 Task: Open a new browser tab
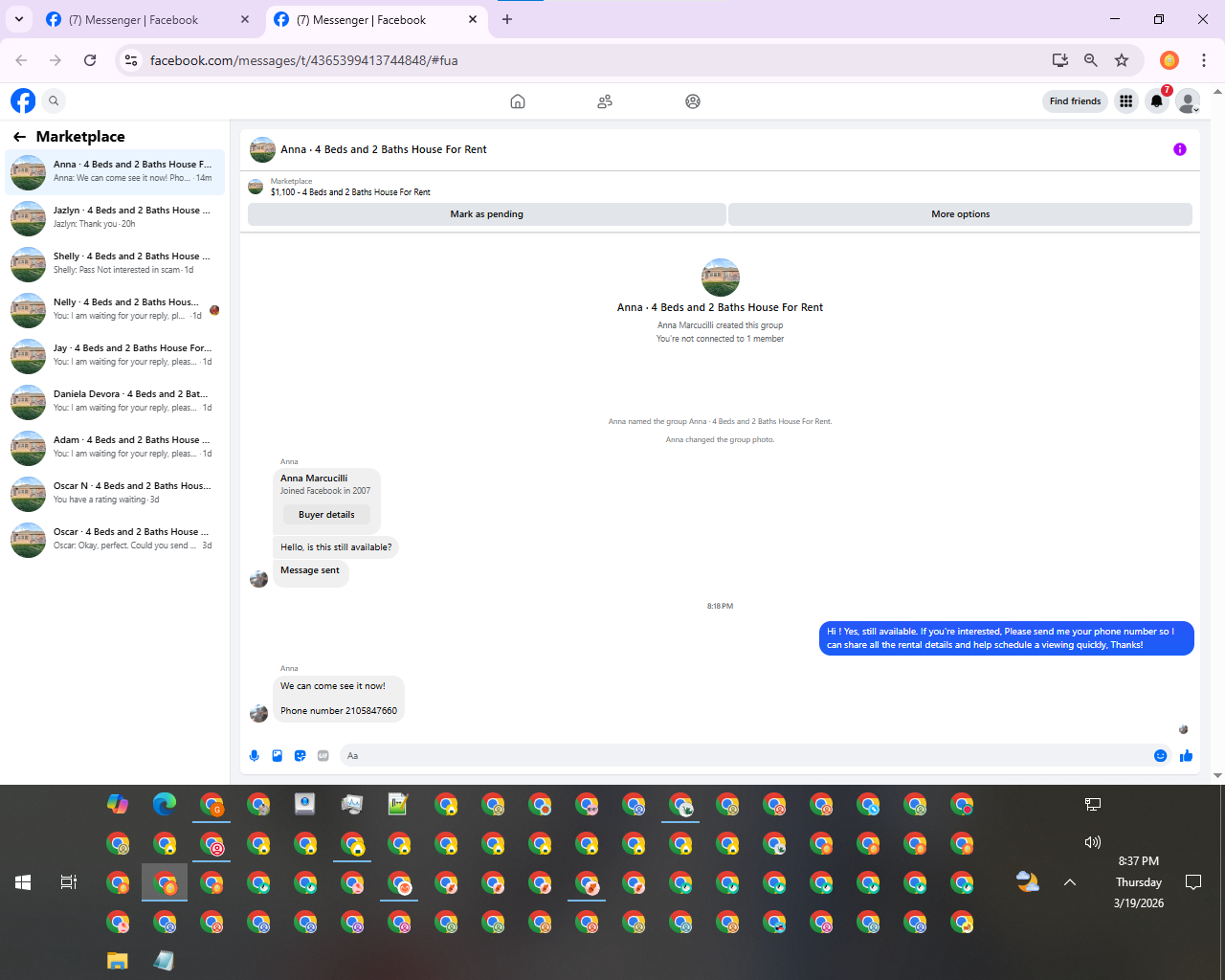[507, 19]
